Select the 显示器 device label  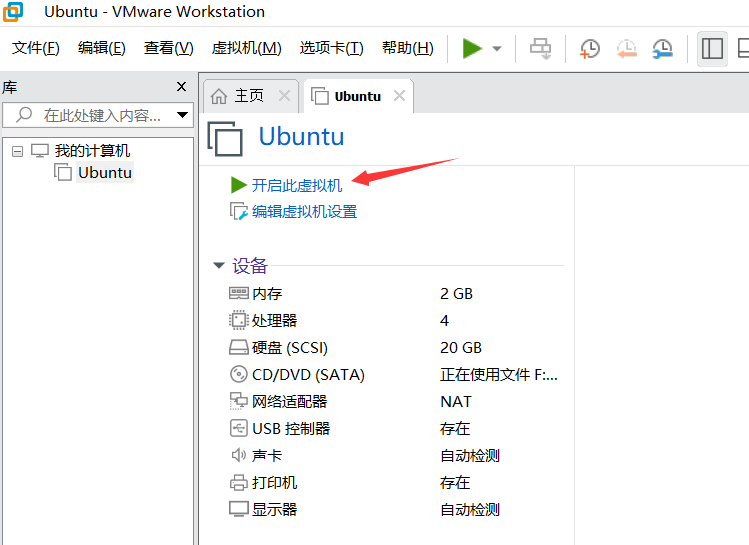tap(275, 510)
